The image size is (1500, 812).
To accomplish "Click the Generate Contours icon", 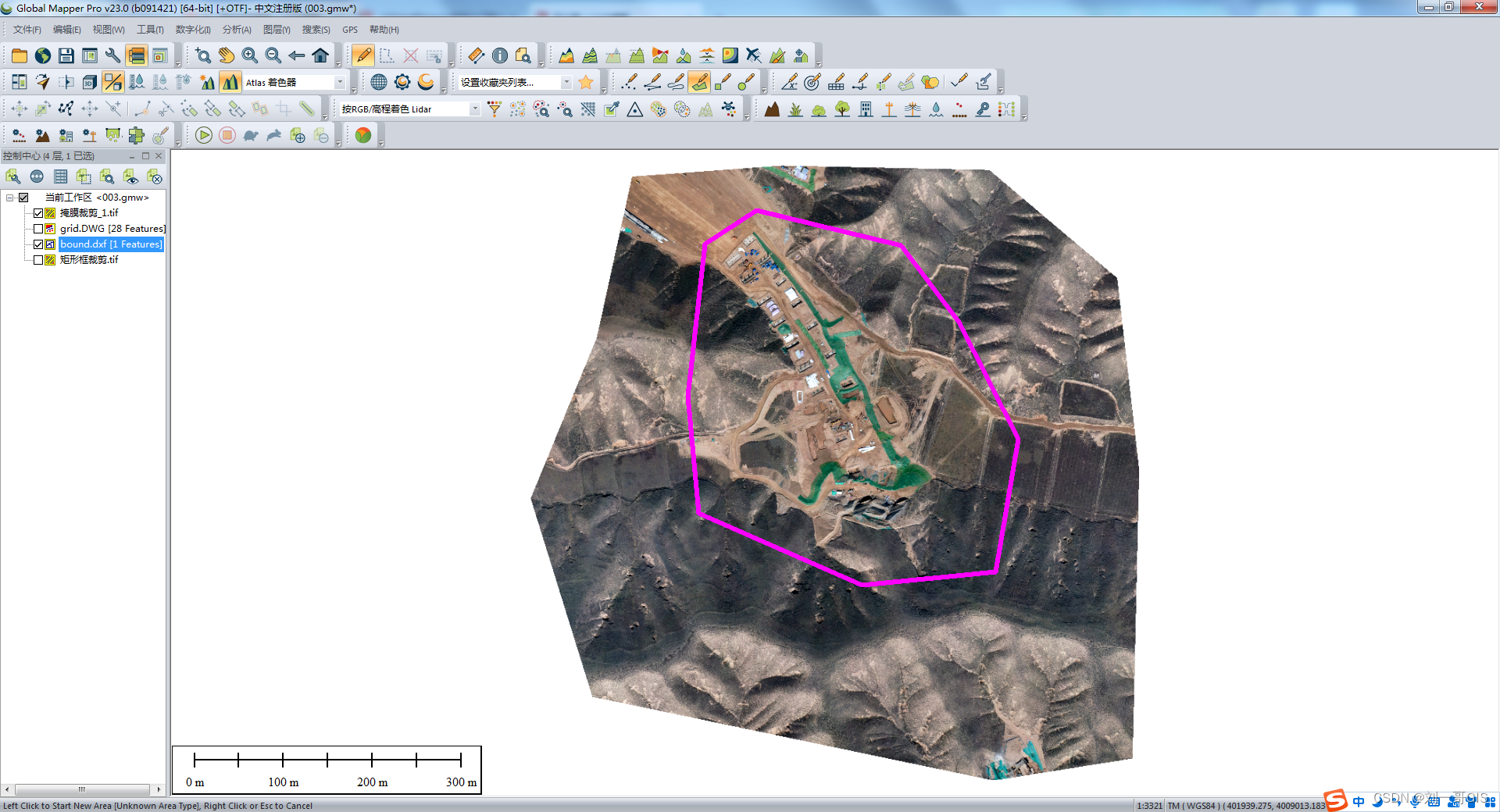I will click(x=590, y=55).
